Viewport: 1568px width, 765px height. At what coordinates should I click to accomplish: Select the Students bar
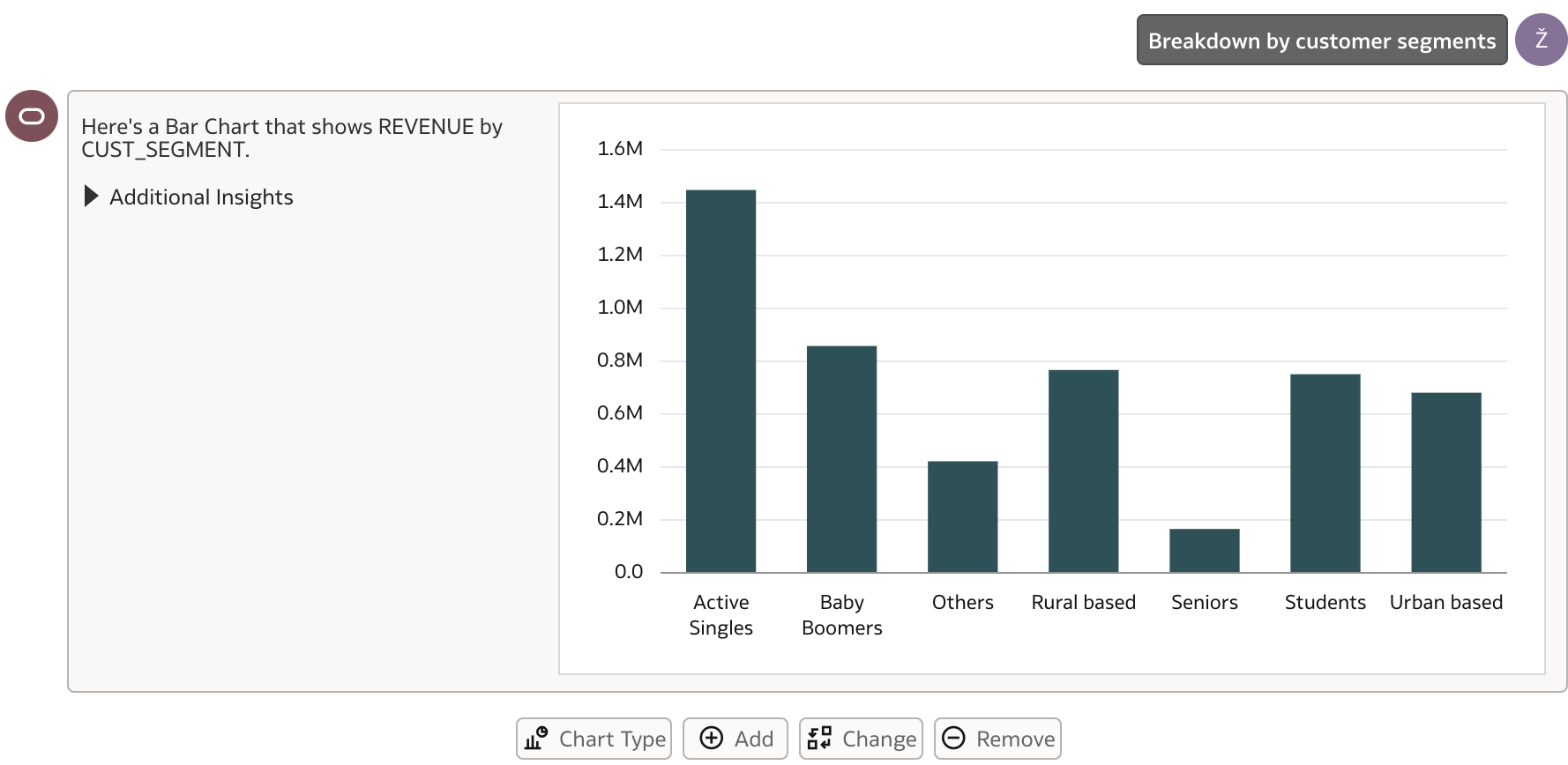pyautogui.click(x=1325, y=473)
